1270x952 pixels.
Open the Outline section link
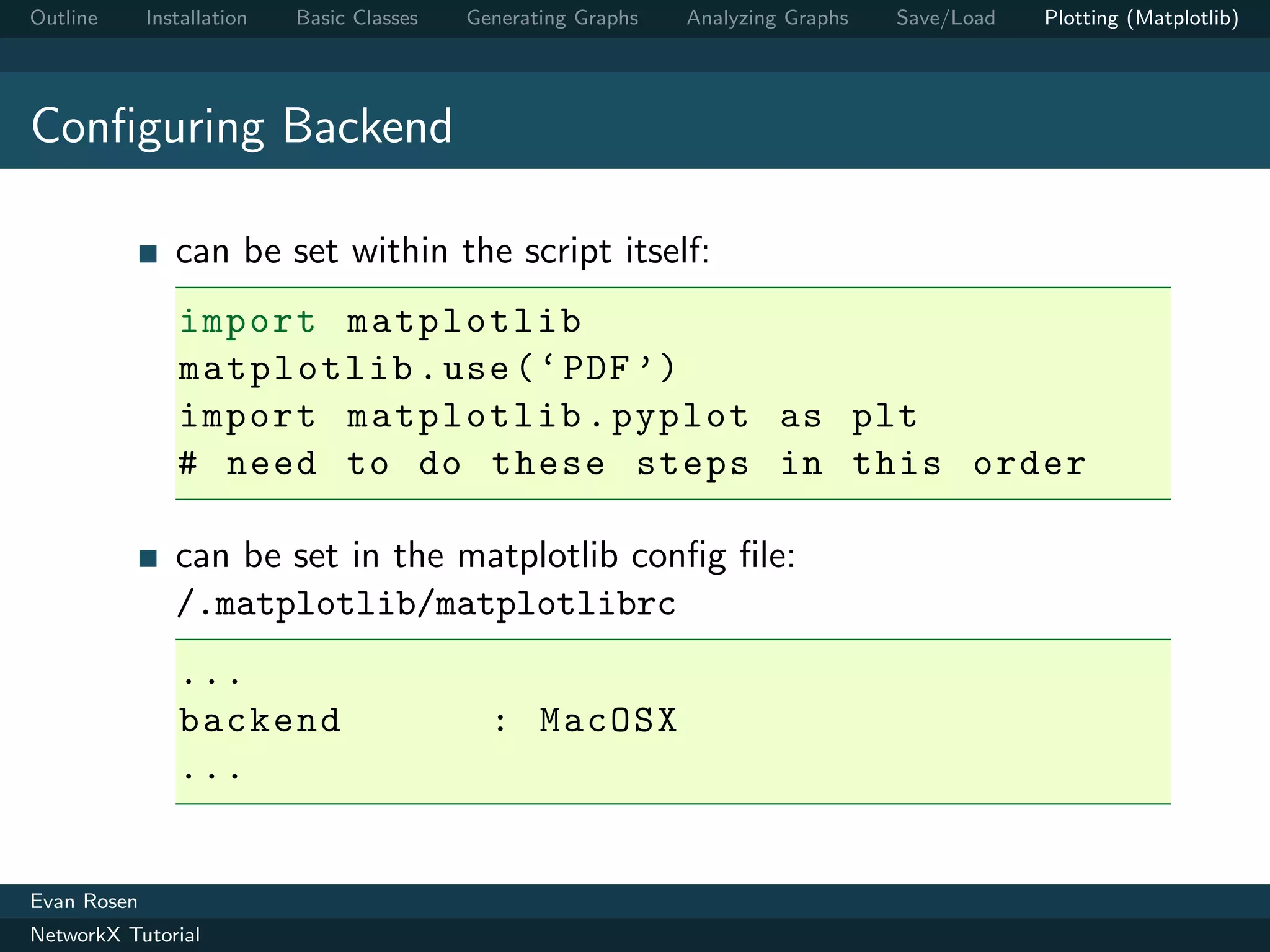(x=64, y=18)
